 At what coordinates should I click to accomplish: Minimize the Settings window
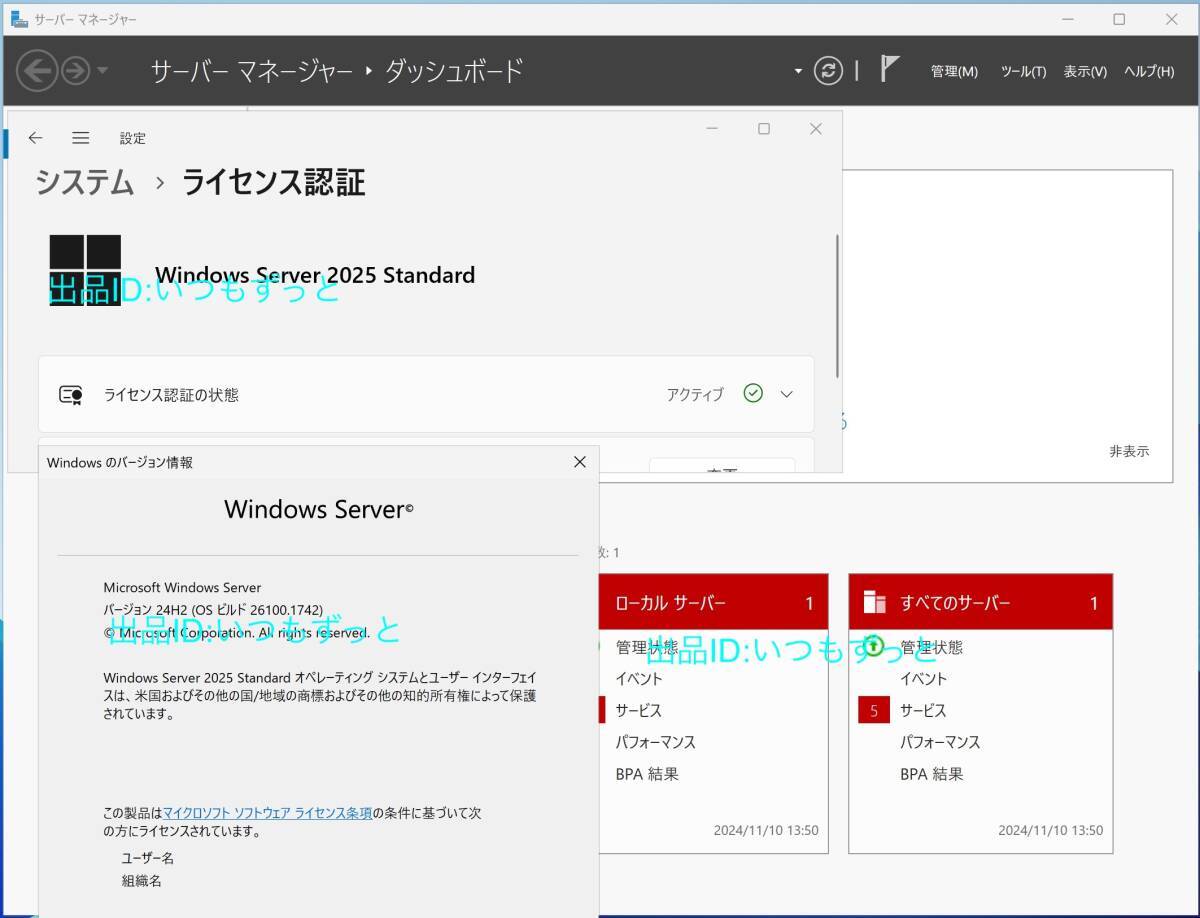(712, 129)
